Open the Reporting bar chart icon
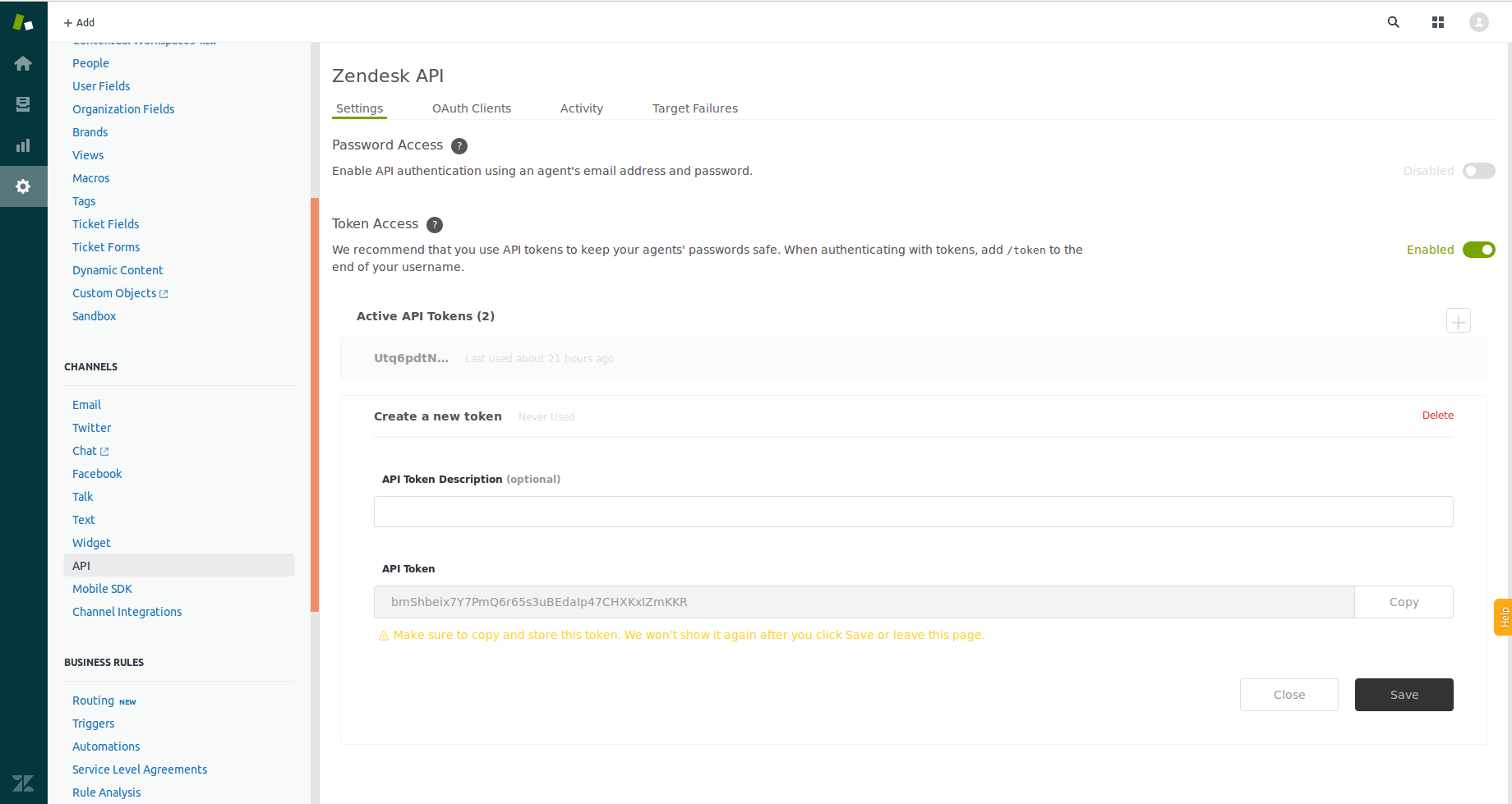The height and width of the screenshot is (804, 1512). pyautogui.click(x=23, y=145)
